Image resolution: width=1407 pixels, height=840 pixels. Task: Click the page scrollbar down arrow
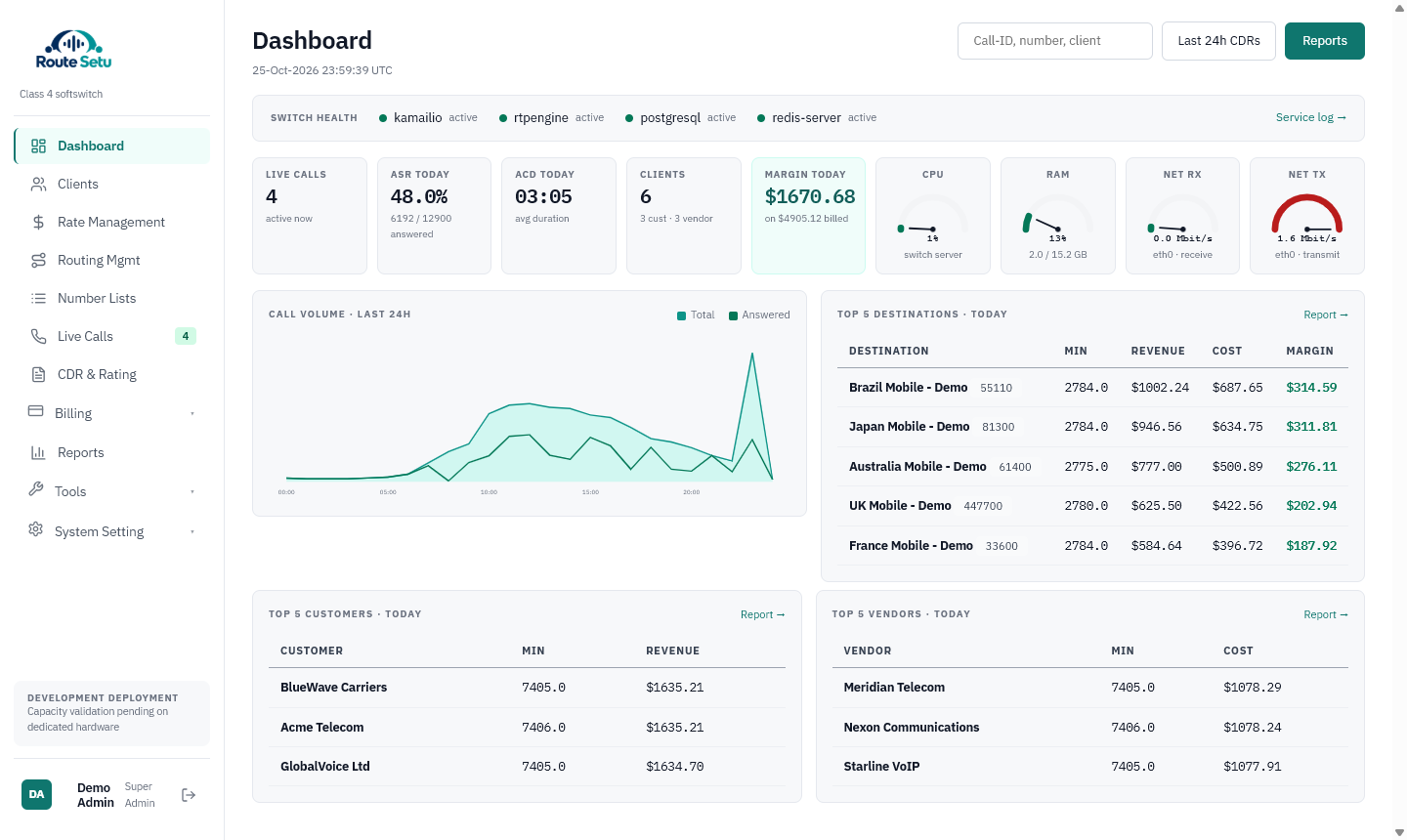1399,832
